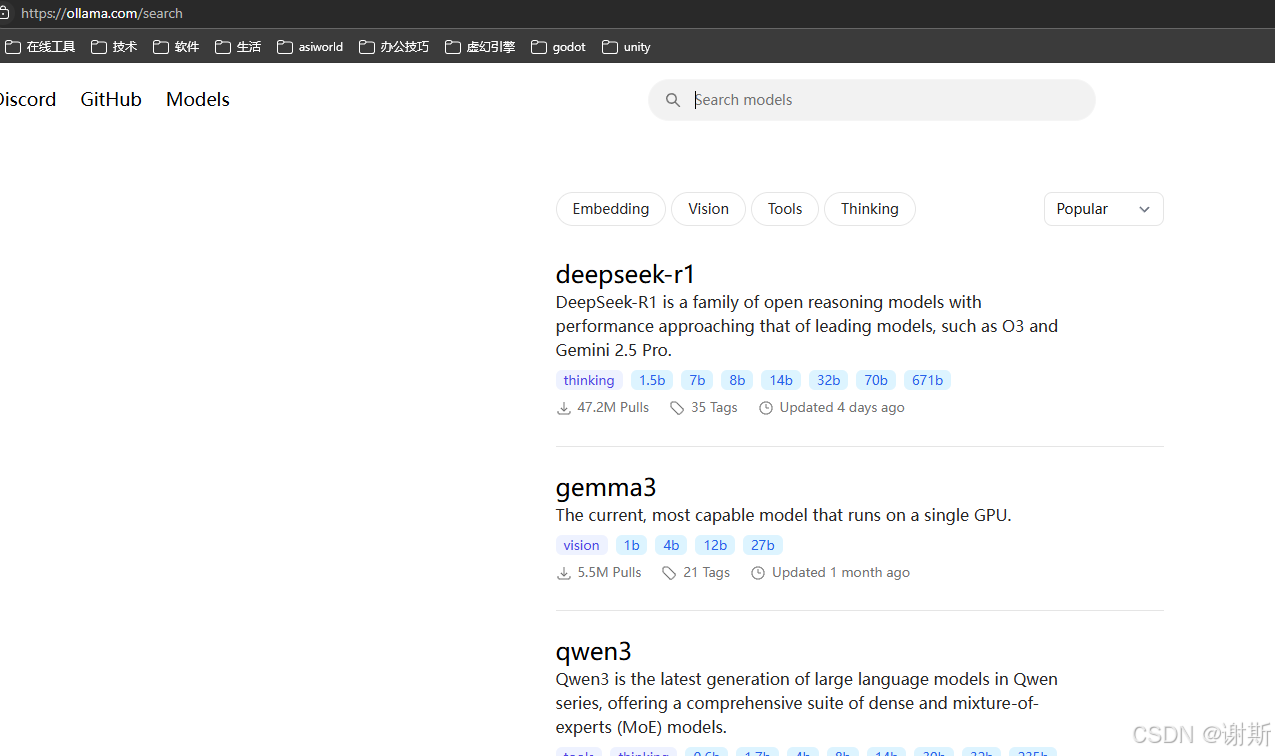Screen dimensions: 1275x756
Task: Go to the GitHub nav link
Action: [111, 100]
